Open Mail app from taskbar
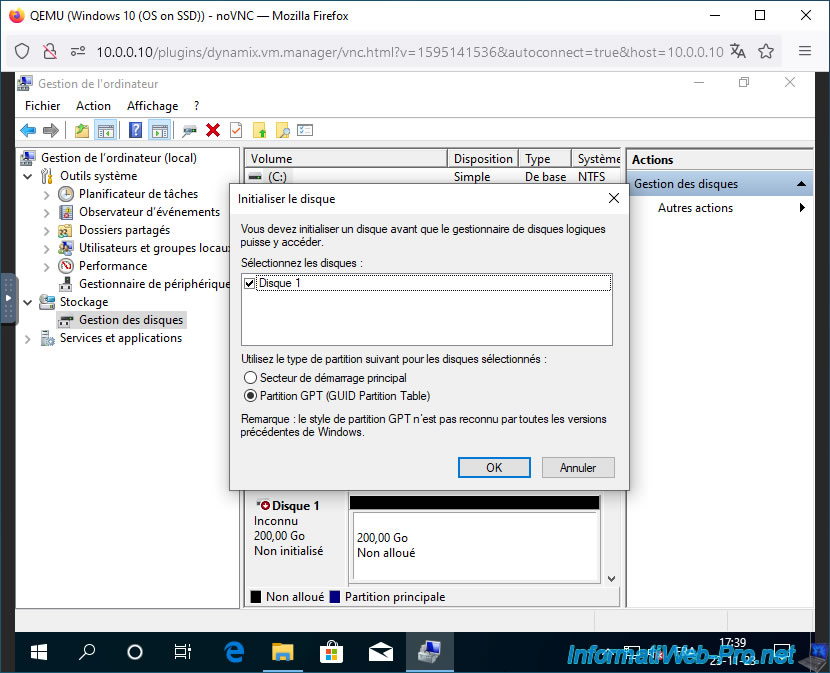830x673 pixels. tap(381, 652)
